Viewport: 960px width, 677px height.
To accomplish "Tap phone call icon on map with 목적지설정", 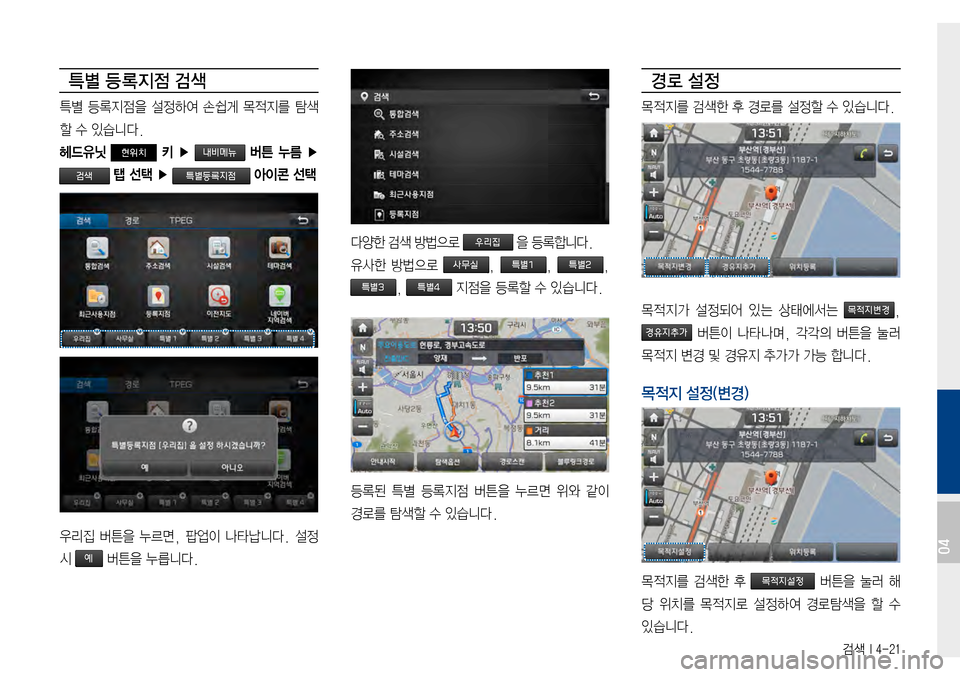I will [864, 438].
